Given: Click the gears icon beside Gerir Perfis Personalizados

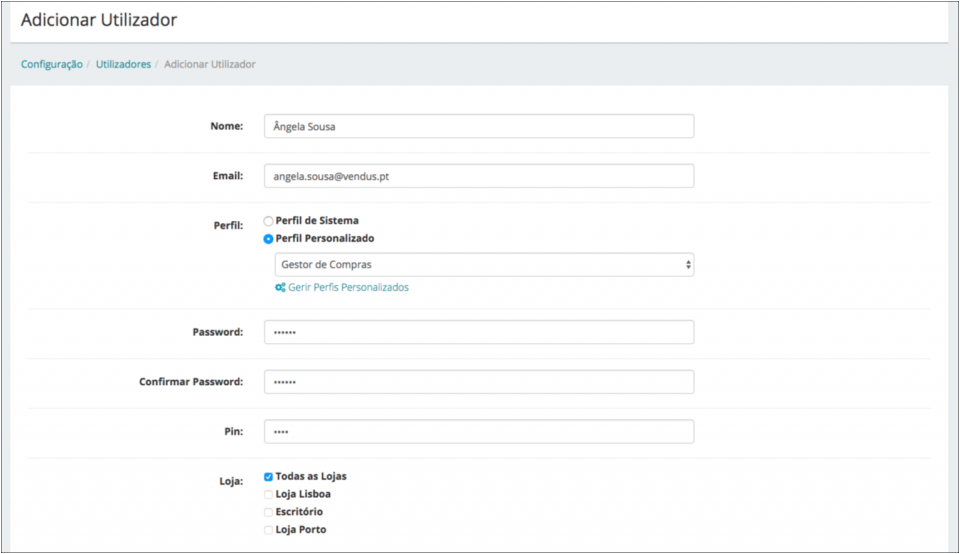Looking at the screenshot, I should [280, 288].
